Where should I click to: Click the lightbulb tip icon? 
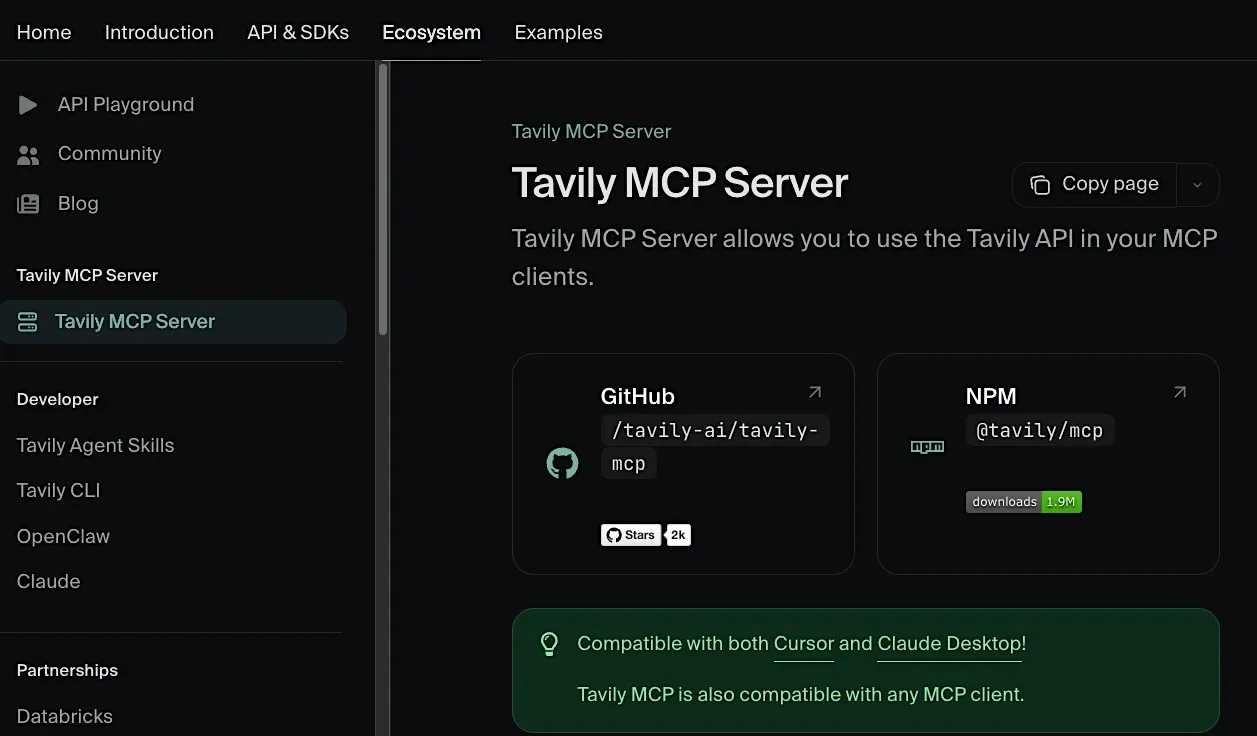(x=549, y=644)
